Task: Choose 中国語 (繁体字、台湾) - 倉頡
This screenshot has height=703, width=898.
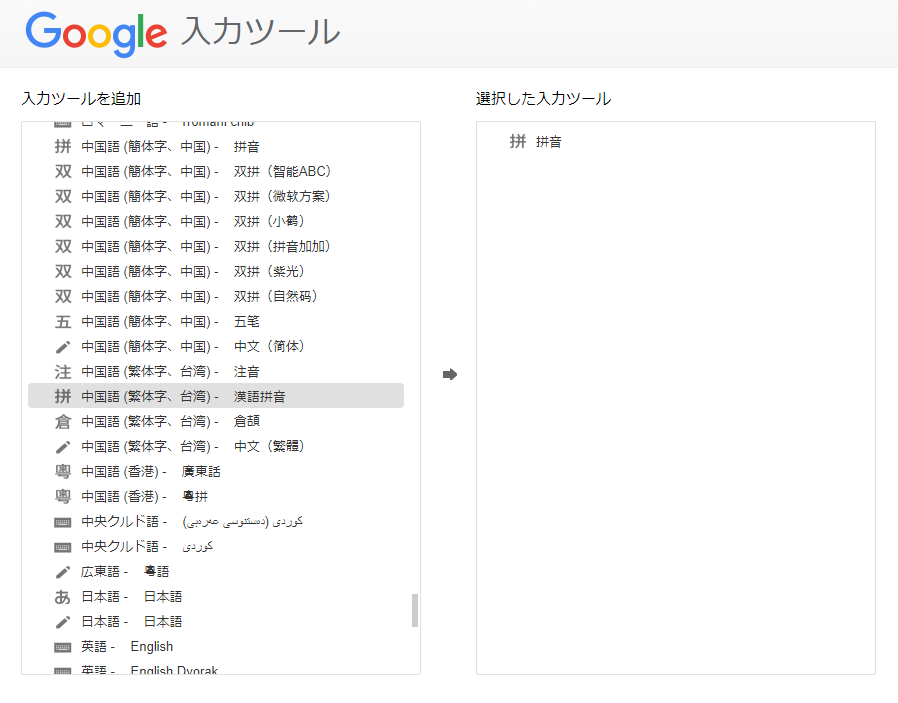Action: pyautogui.click(x=170, y=422)
